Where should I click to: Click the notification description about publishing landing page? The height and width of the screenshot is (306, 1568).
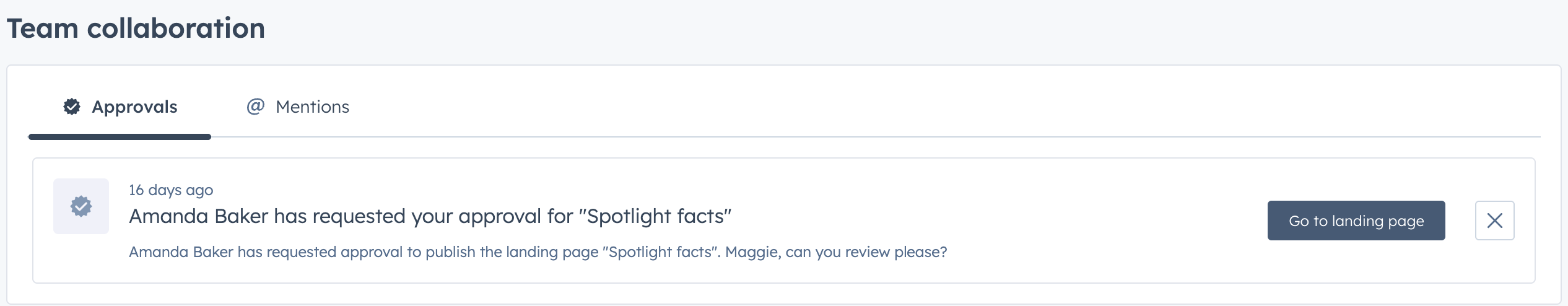[x=538, y=252]
